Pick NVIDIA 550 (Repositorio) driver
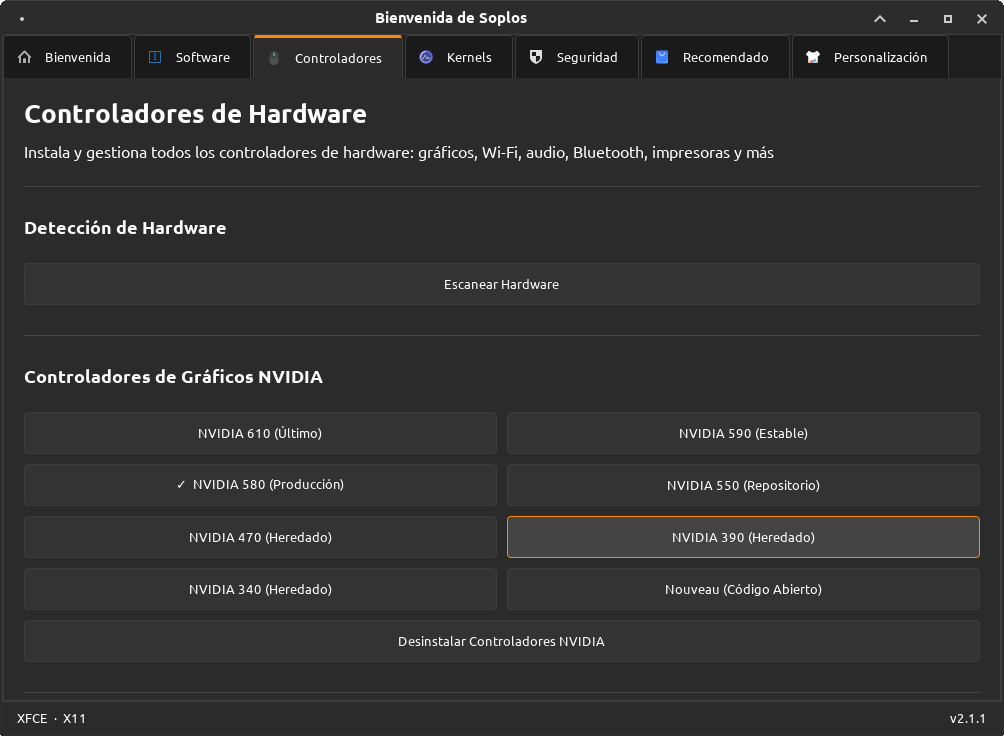The height and width of the screenshot is (736, 1004). point(743,485)
